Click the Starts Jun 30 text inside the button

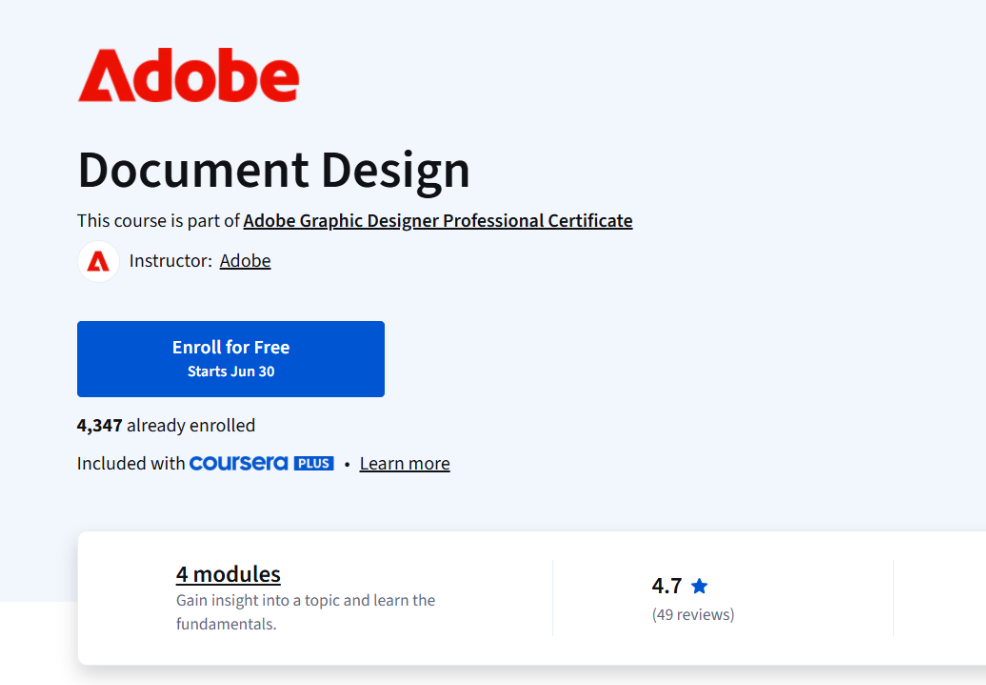[x=231, y=370]
